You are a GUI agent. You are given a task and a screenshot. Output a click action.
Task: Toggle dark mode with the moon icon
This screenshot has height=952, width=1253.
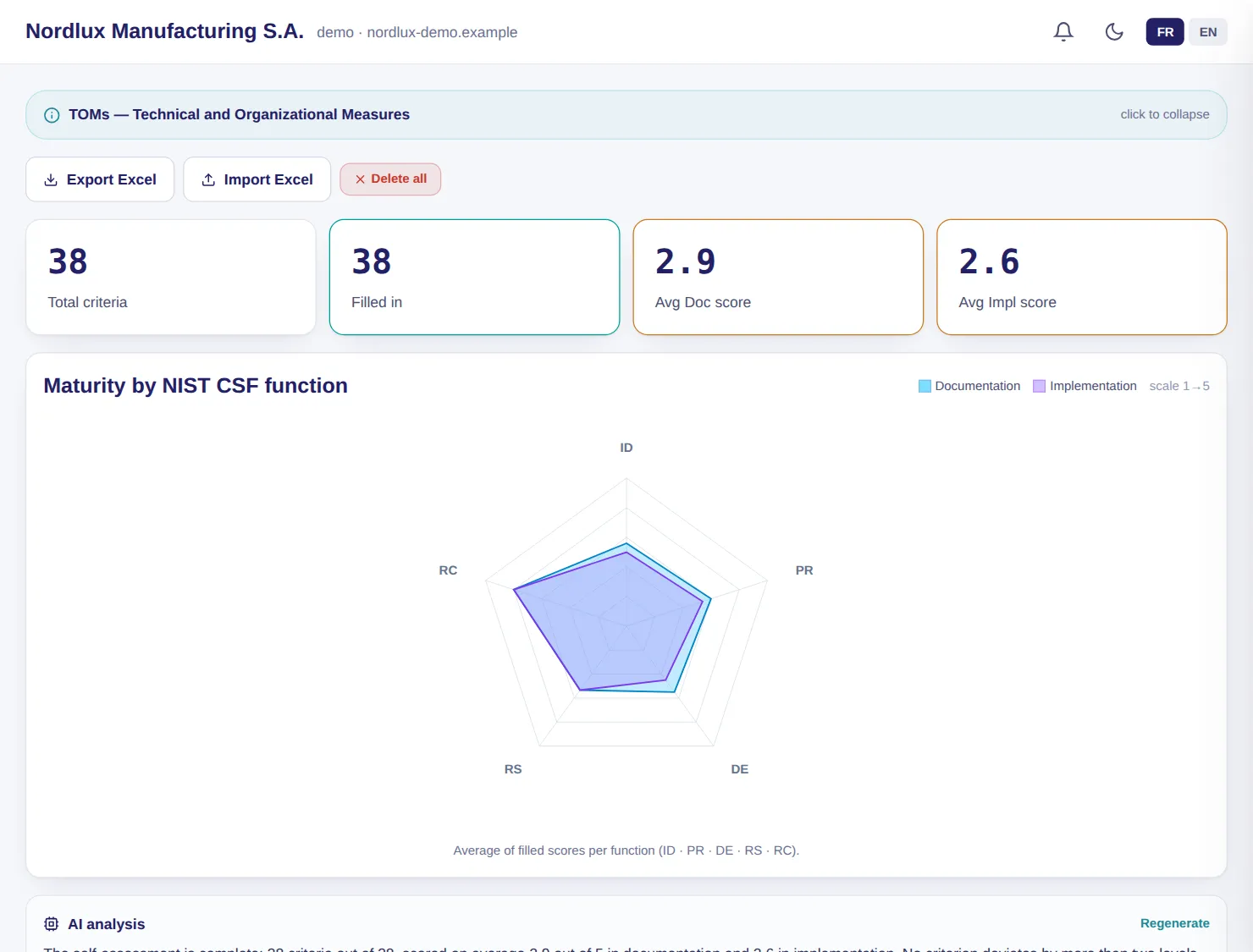click(x=1114, y=32)
